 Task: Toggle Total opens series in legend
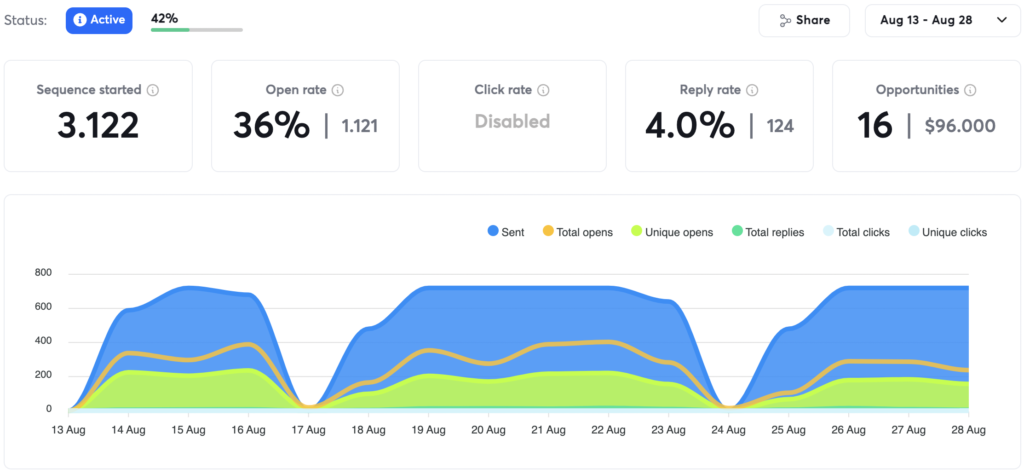coord(577,232)
